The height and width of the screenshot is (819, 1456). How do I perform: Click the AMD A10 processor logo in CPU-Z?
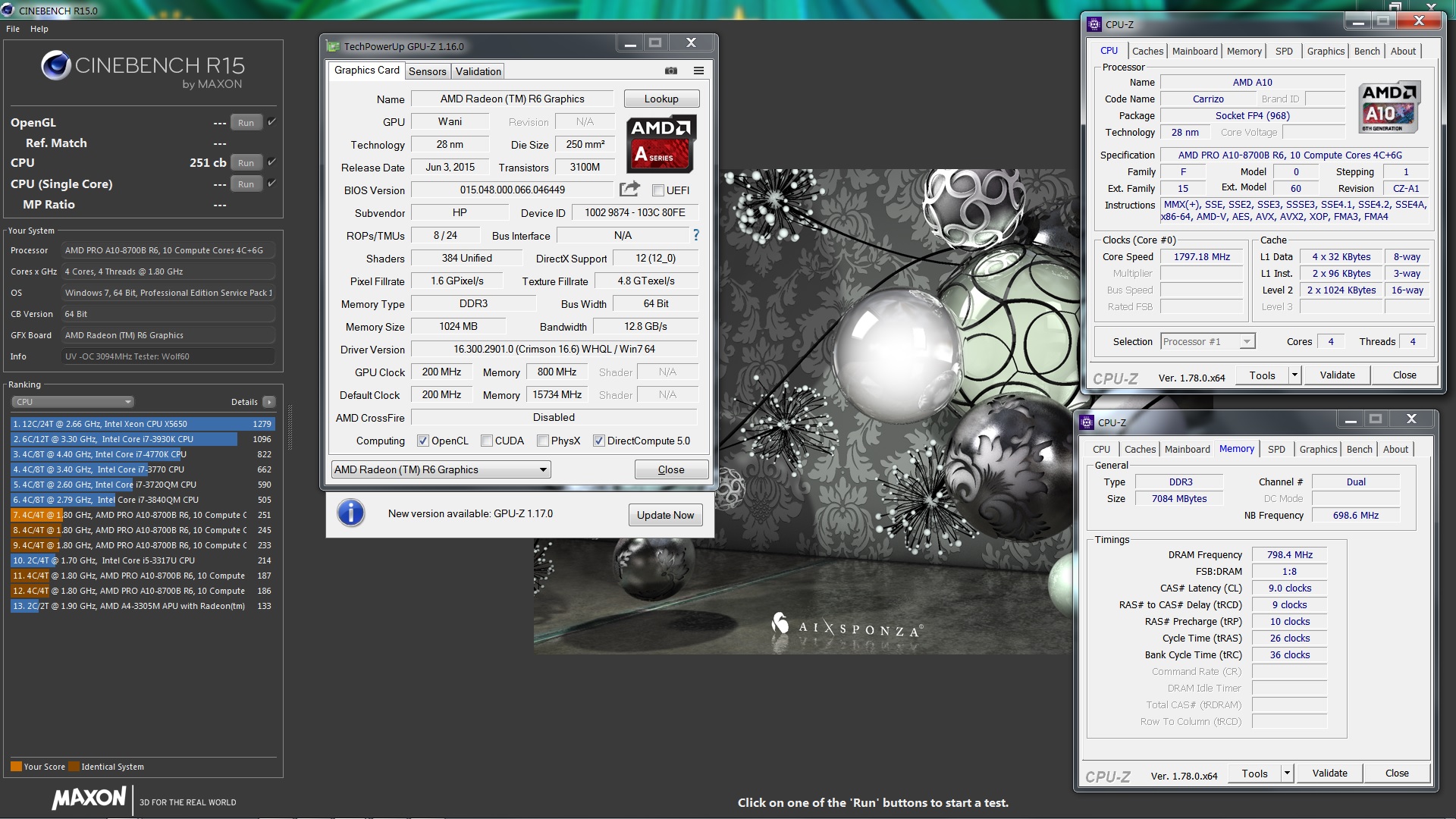(1389, 107)
